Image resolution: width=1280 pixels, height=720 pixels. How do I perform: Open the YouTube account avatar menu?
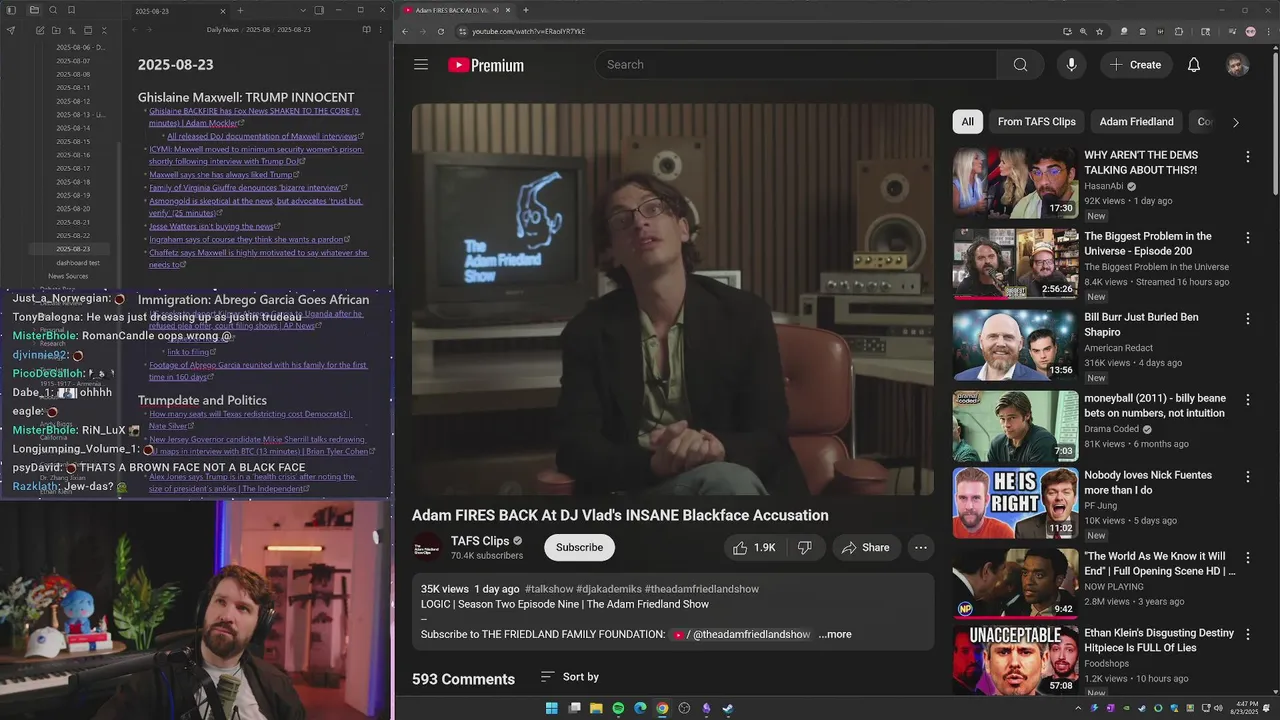[1237, 65]
